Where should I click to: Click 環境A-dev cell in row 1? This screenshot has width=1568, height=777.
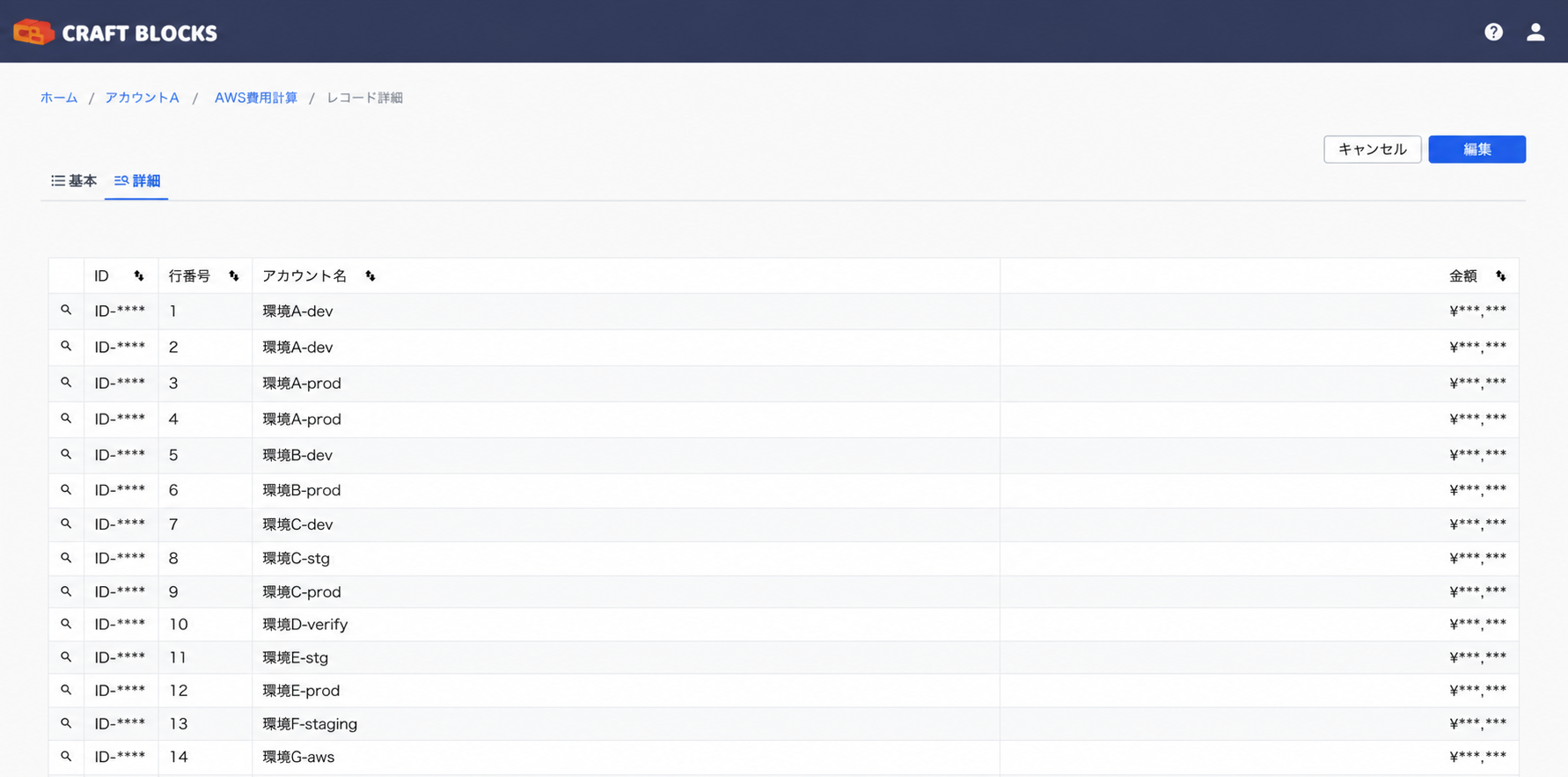(626, 311)
